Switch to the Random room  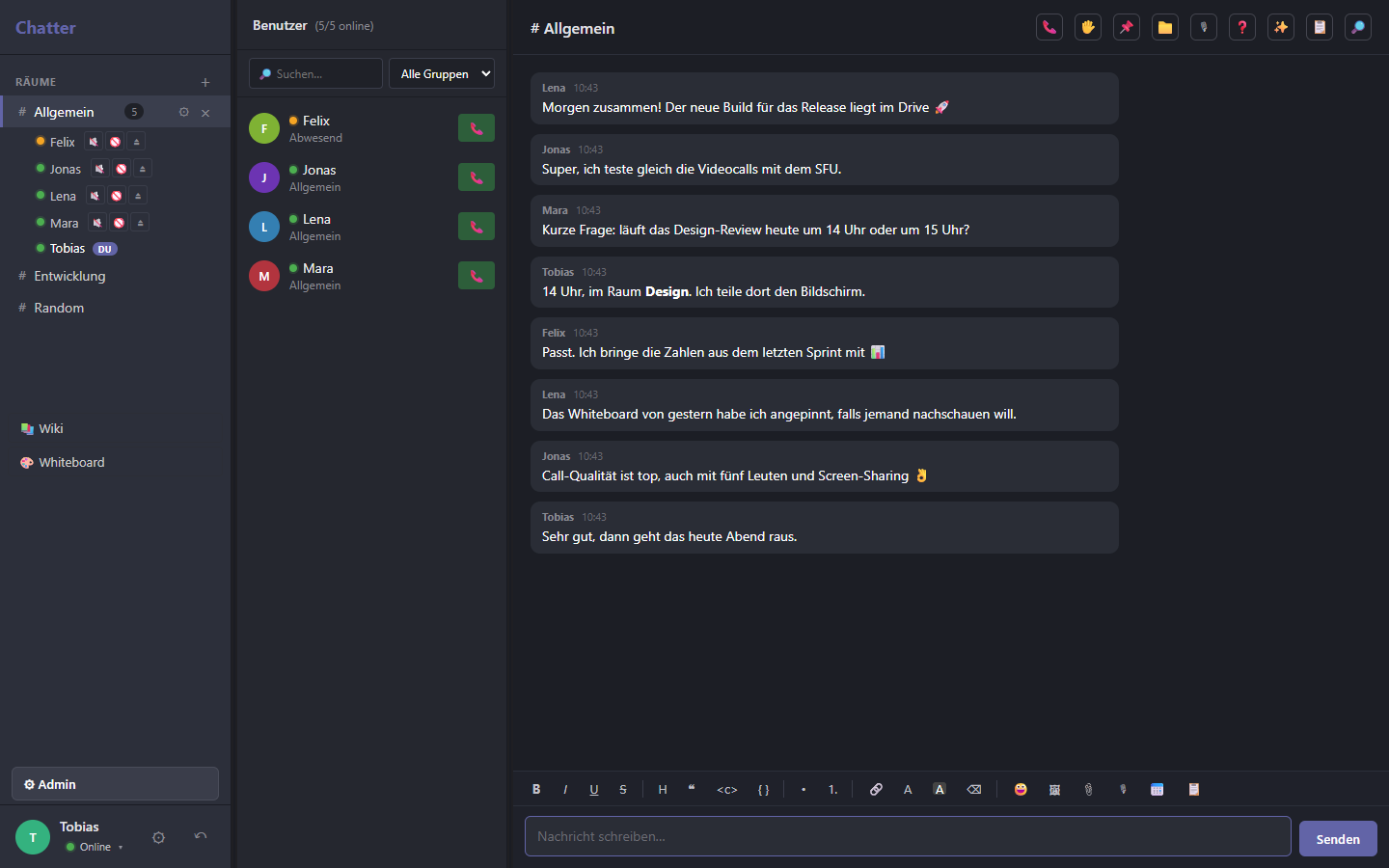click(x=116, y=308)
